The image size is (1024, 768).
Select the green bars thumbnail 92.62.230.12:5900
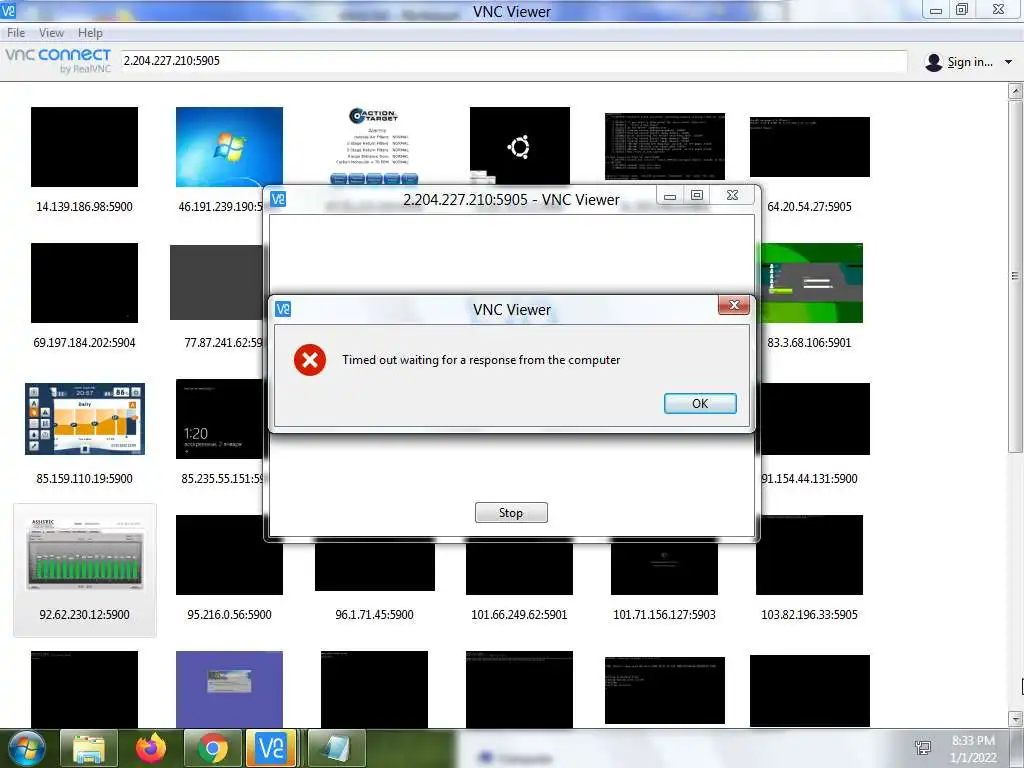click(85, 555)
